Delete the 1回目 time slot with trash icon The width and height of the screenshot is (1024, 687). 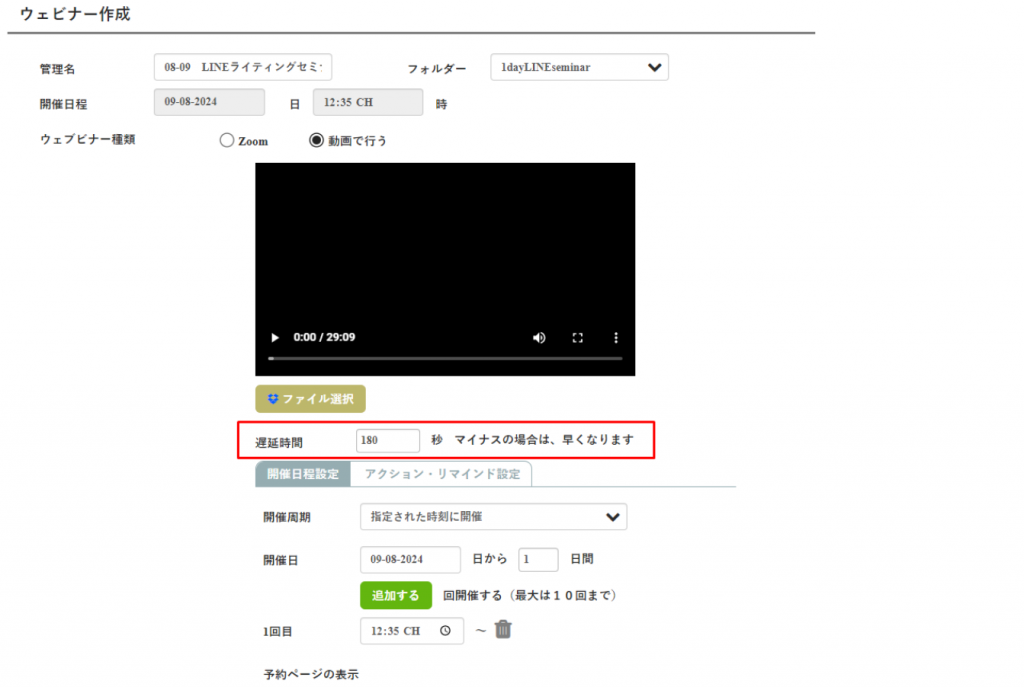[x=503, y=630]
